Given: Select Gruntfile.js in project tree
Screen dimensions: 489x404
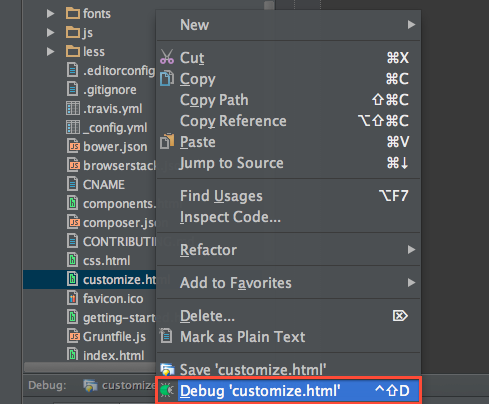Looking at the screenshot, I should [114, 337].
